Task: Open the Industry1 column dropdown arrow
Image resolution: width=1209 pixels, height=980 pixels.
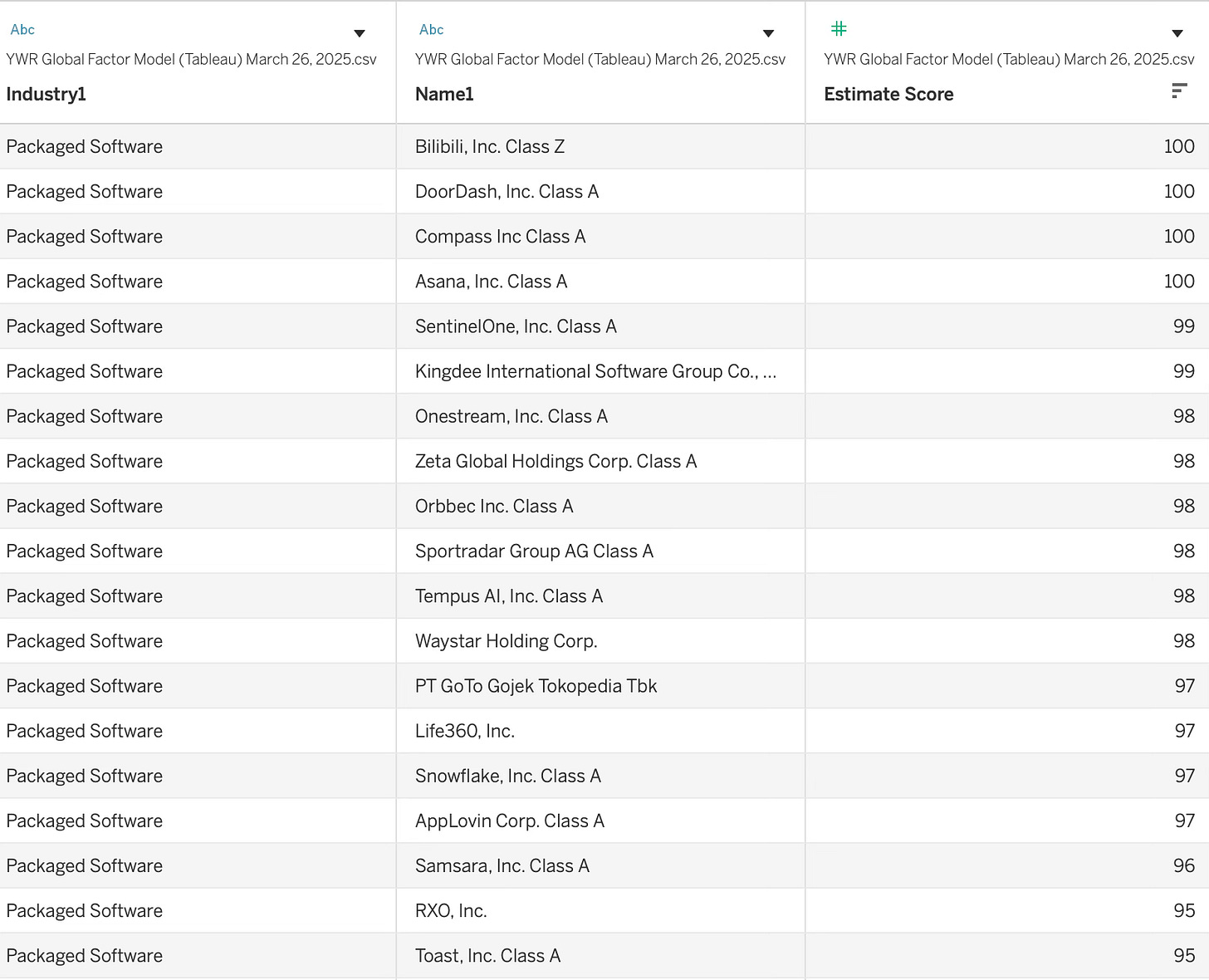Action: tap(360, 33)
